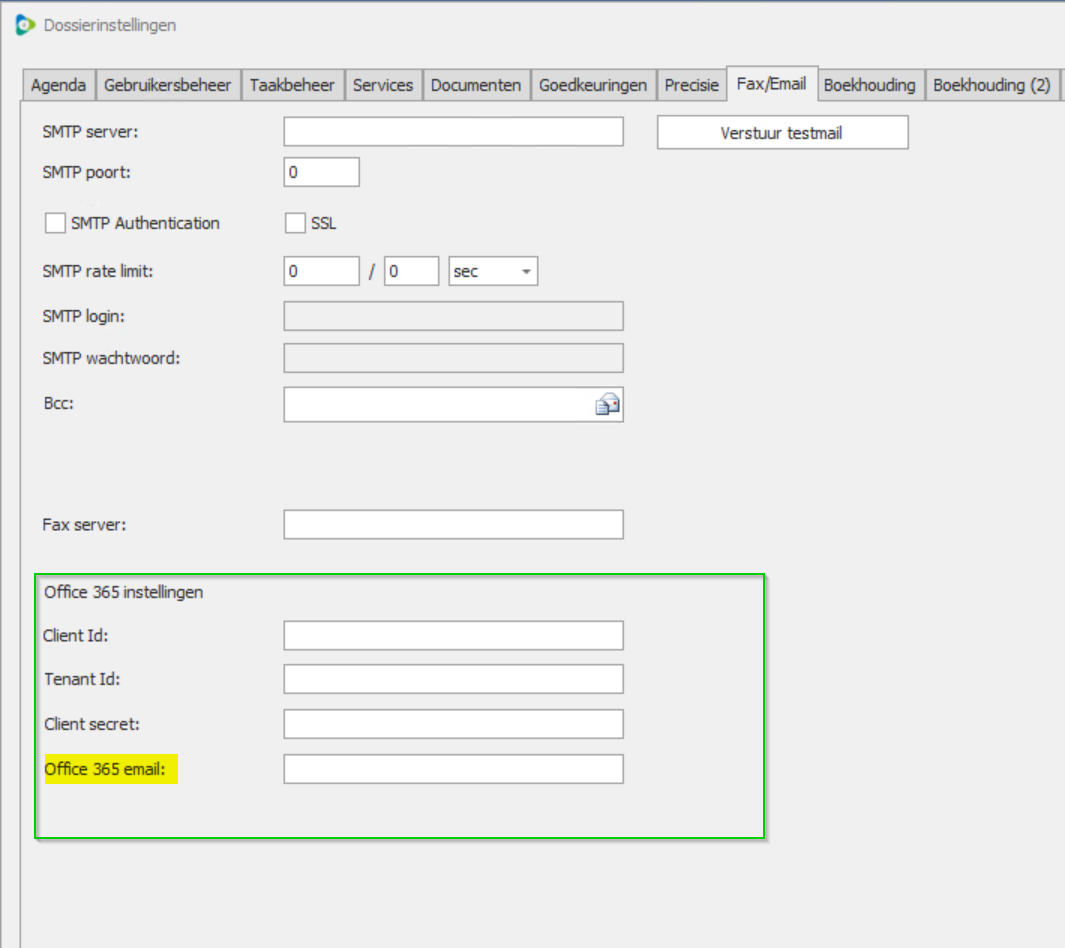1065x948 pixels.
Task: Open the Documenten tab
Action: click(476, 85)
